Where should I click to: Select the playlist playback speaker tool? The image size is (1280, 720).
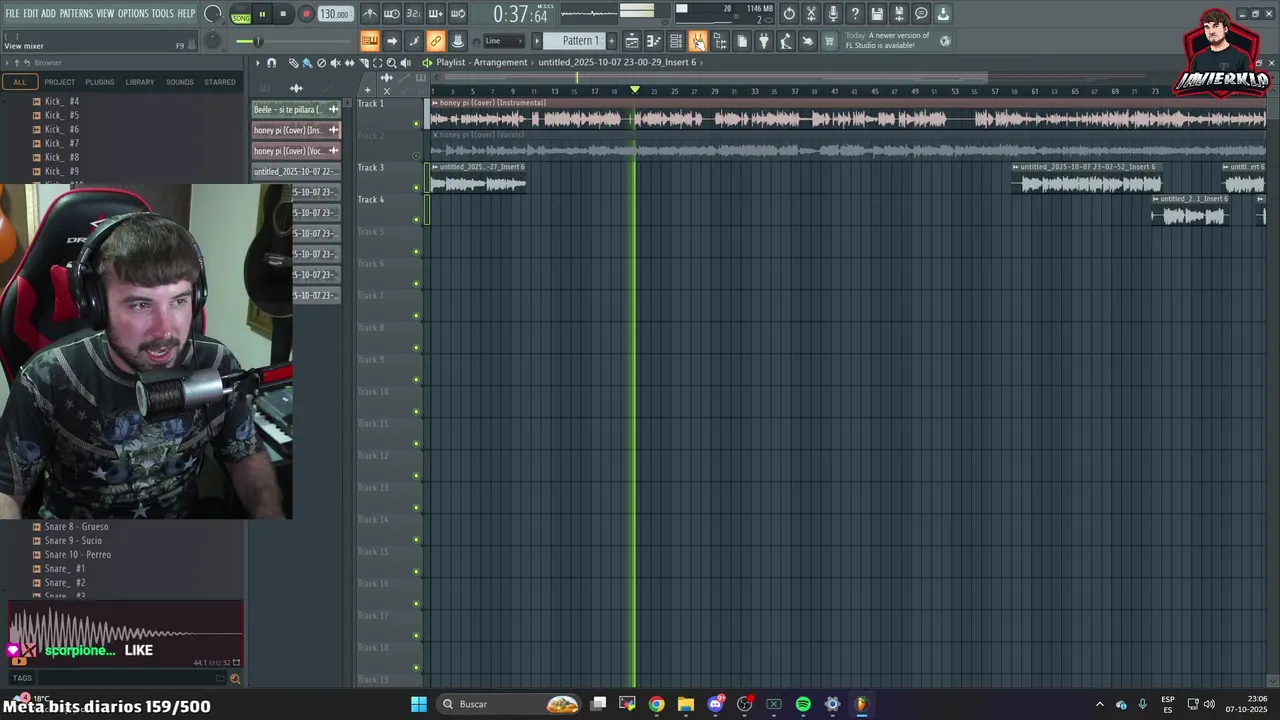(405, 62)
